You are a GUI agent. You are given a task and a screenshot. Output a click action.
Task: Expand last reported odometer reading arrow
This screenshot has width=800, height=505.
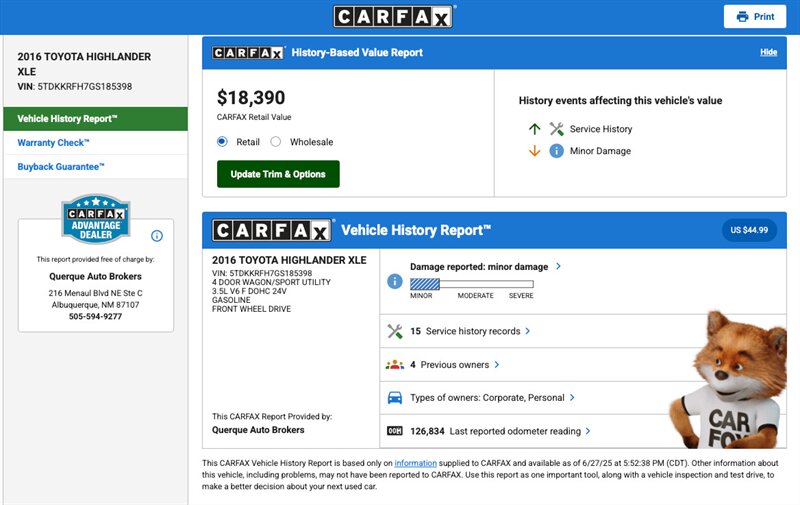(x=588, y=431)
